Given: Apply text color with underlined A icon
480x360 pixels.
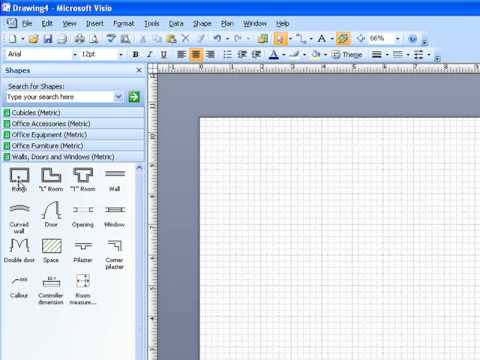Looking at the screenshot, I should pyautogui.click(x=274, y=54).
